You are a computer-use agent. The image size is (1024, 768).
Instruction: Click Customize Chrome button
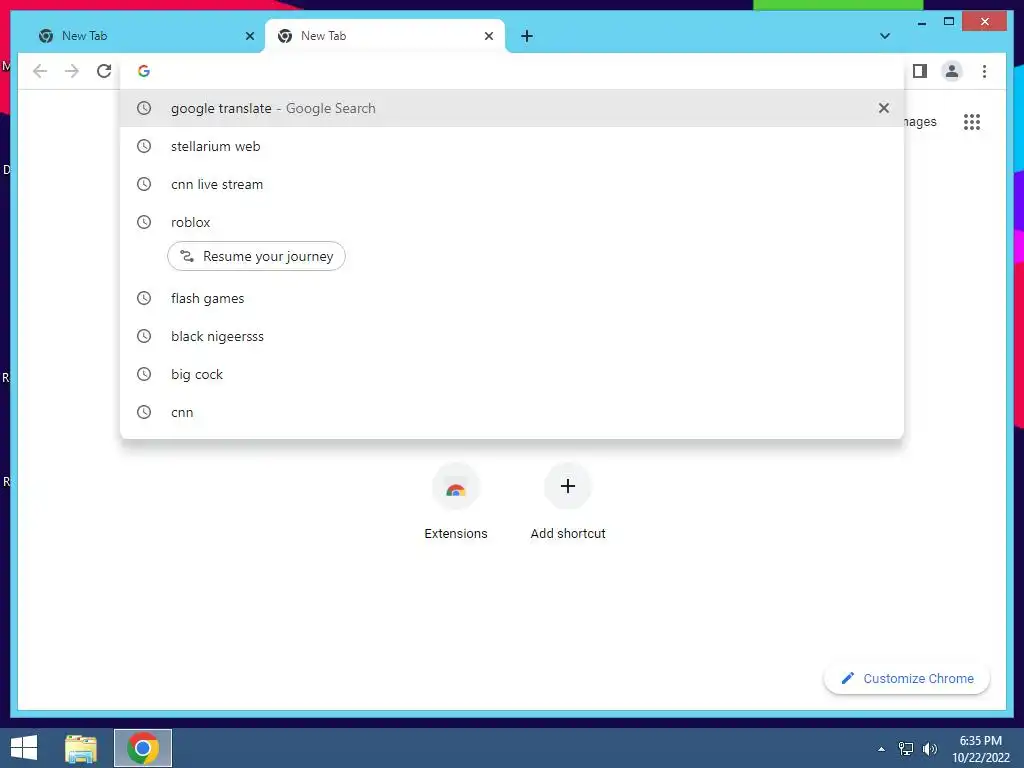tap(907, 679)
